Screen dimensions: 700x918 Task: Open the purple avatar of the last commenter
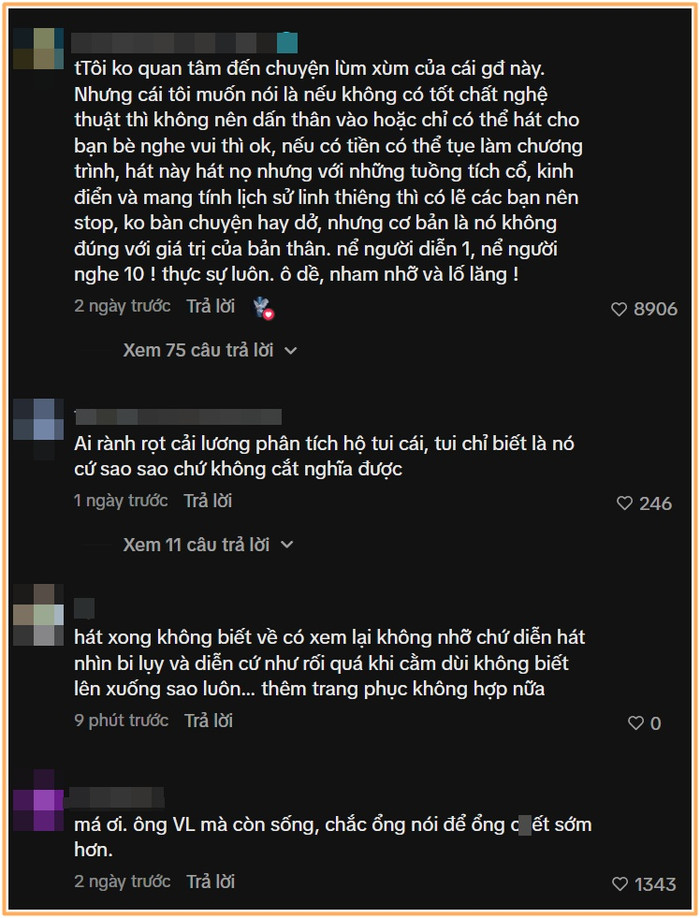[x=38, y=800]
